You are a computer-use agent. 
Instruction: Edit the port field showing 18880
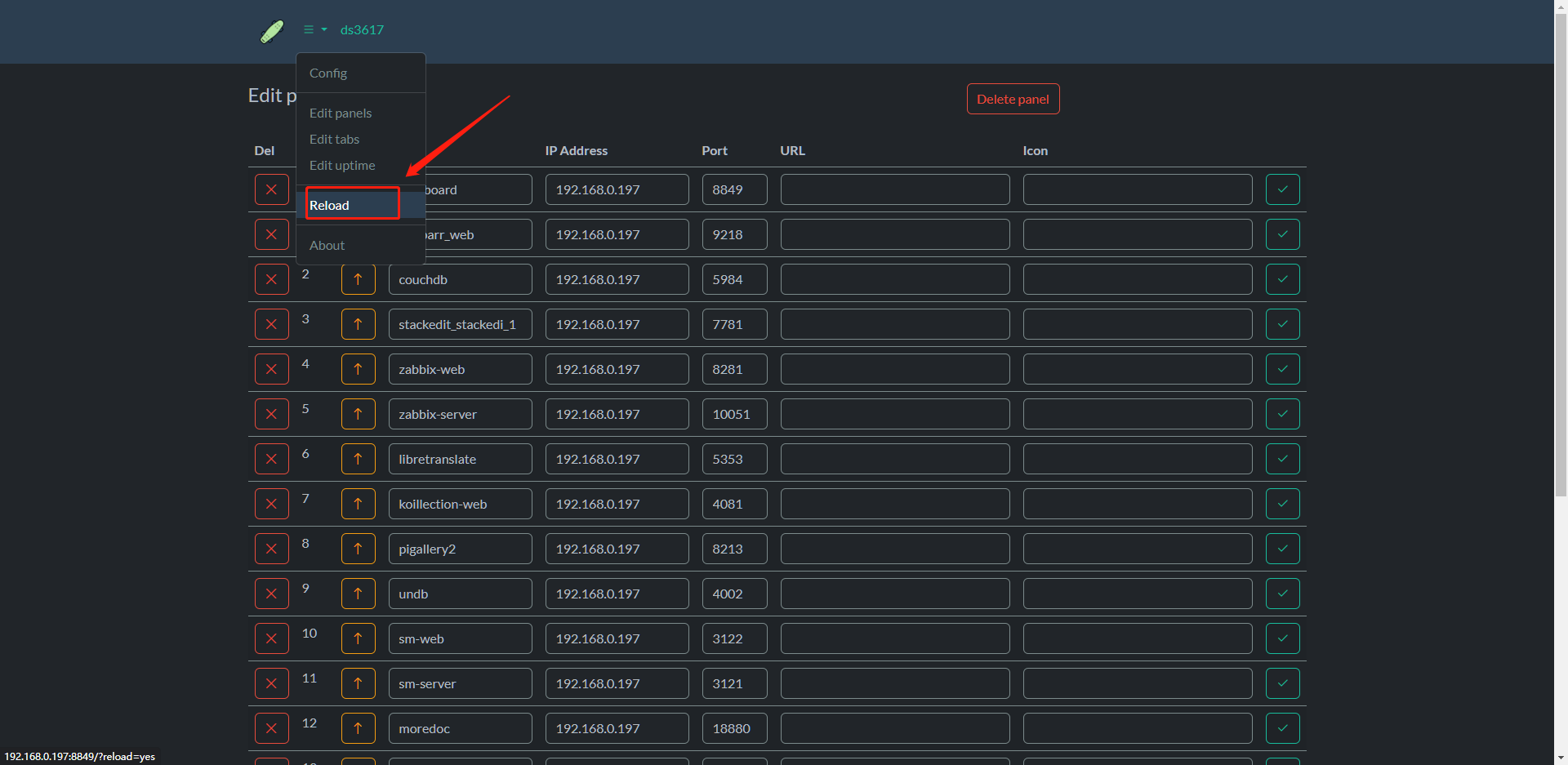click(x=735, y=728)
